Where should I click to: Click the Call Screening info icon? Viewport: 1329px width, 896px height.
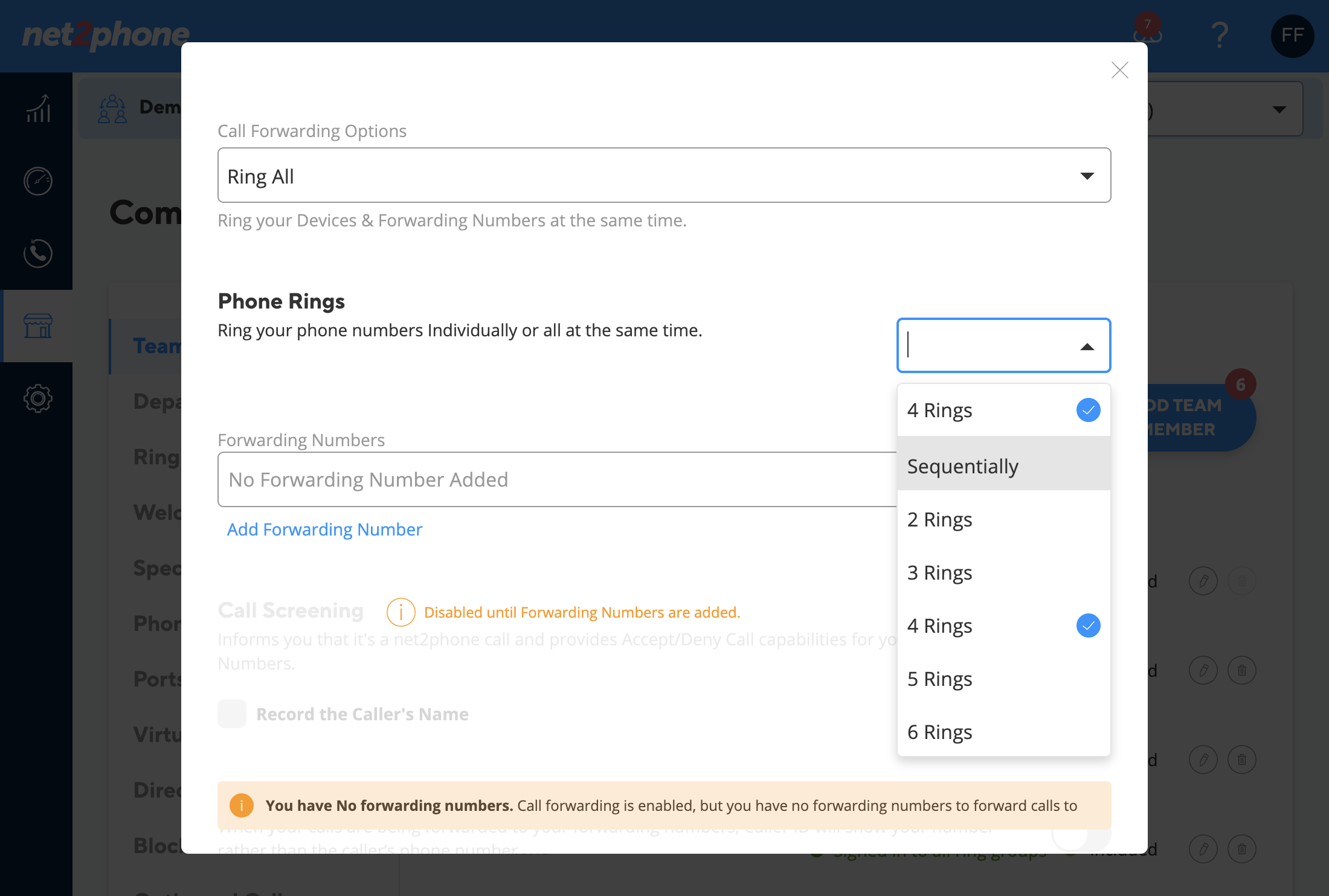401,612
